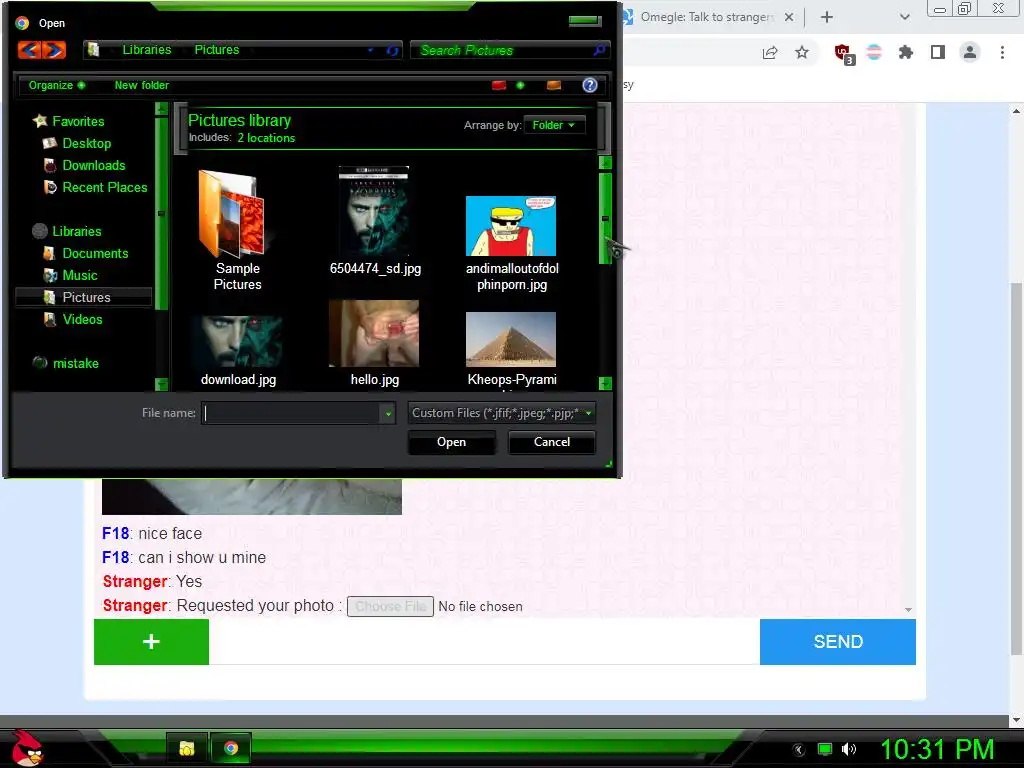
Task: Open Chrome tab search chevron
Action: click(904, 17)
